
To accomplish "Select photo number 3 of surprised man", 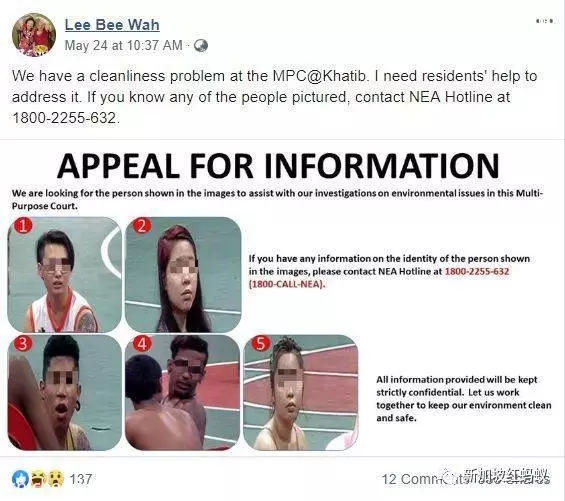I will coord(65,393).
